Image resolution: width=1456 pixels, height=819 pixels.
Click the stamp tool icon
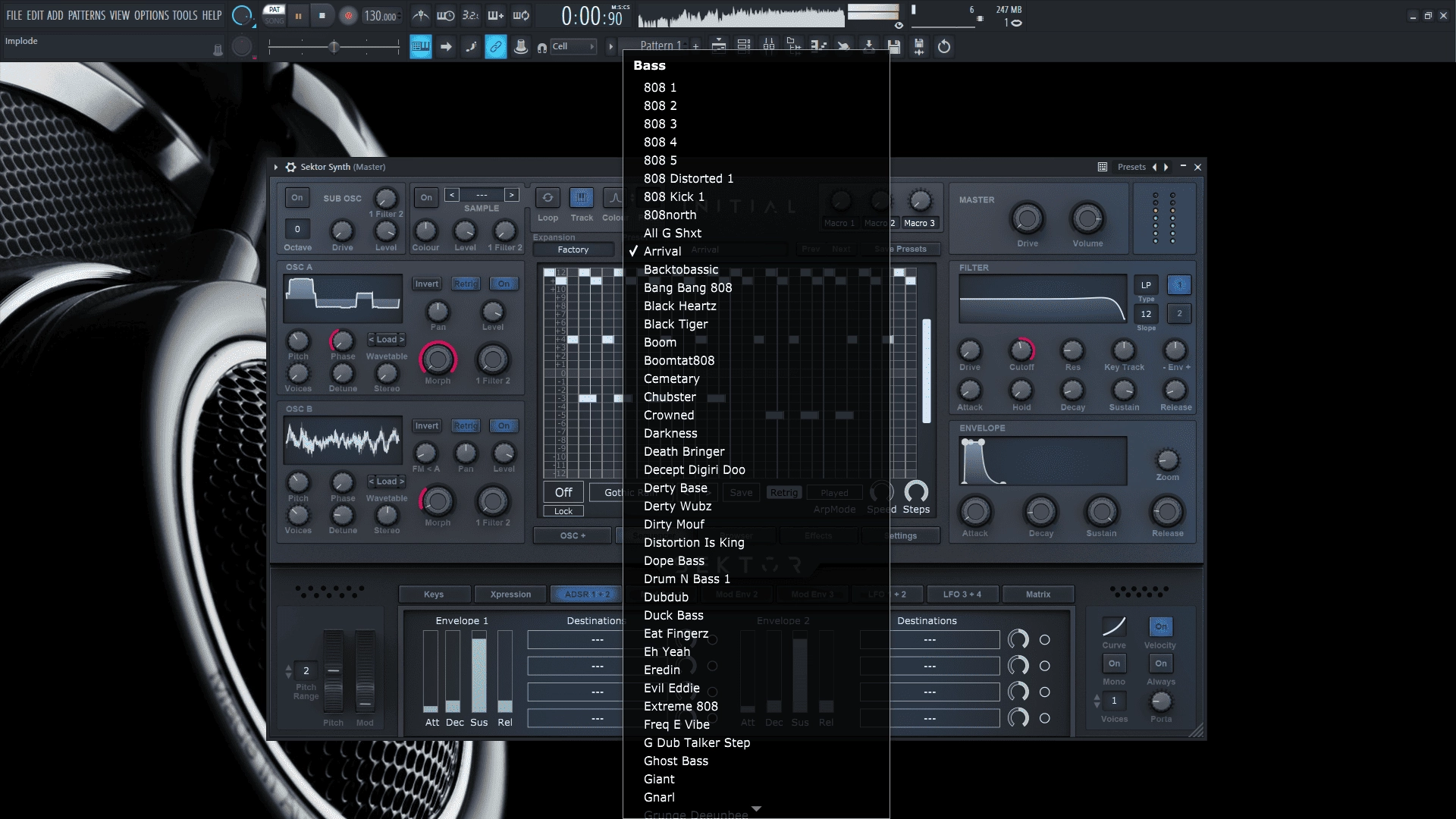[521, 47]
